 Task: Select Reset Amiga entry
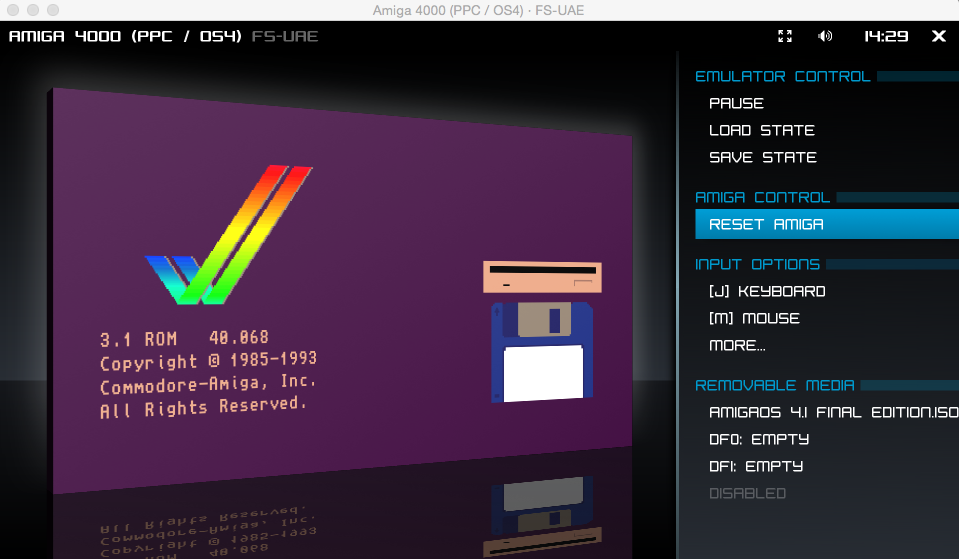[x=827, y=224]
